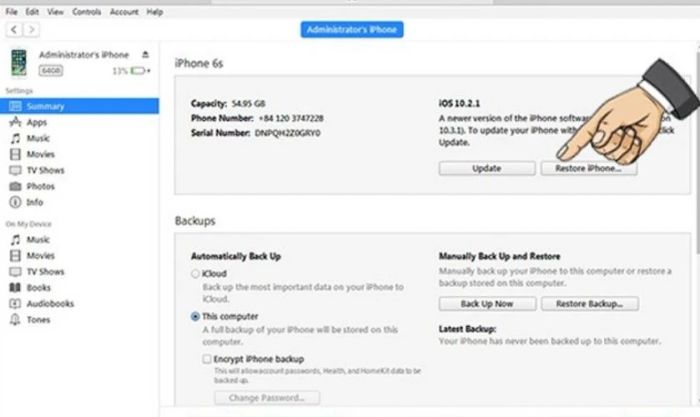Open Info label in the sidebar
Viewport: 700px width, 417px height.
pos(35,202)
